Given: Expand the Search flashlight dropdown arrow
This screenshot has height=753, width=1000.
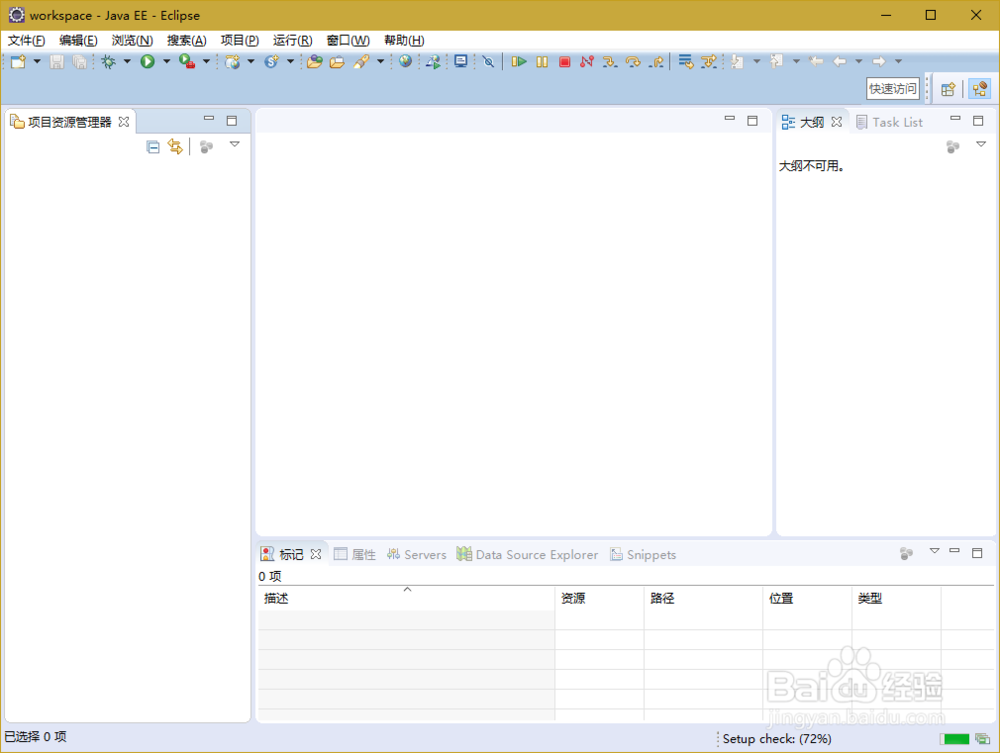Looking at the screenshot, I should click(381, 62).
